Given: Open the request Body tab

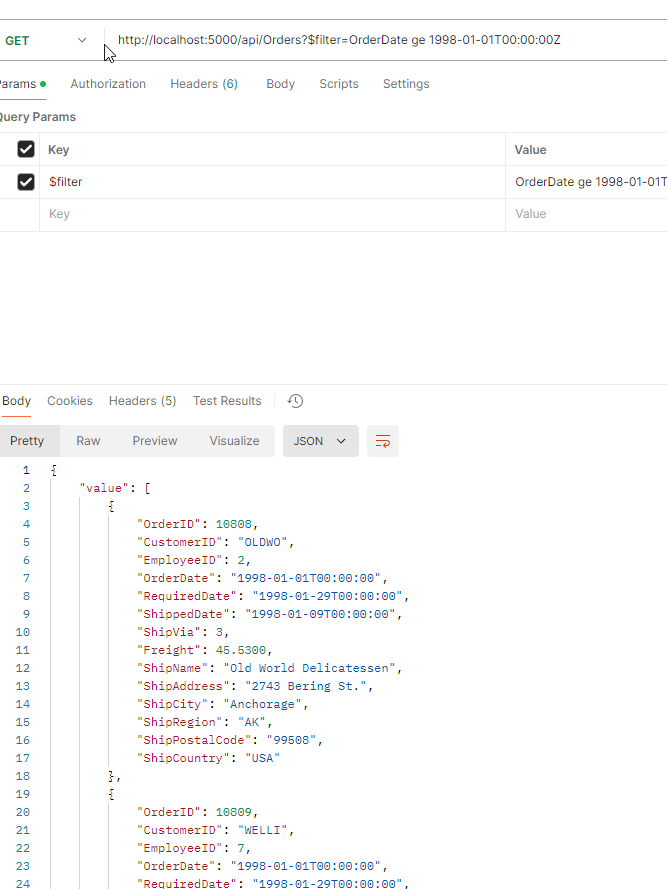Looking at the screenshot, I should pos(280,84).
